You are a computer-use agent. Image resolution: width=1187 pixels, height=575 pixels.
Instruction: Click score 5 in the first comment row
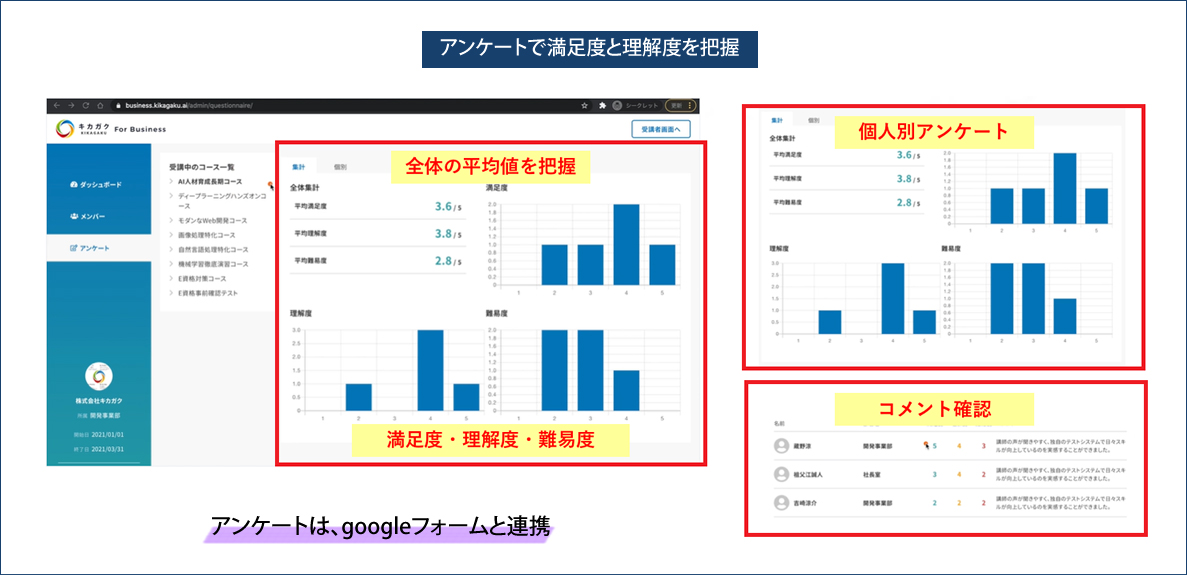click(935, 446)
